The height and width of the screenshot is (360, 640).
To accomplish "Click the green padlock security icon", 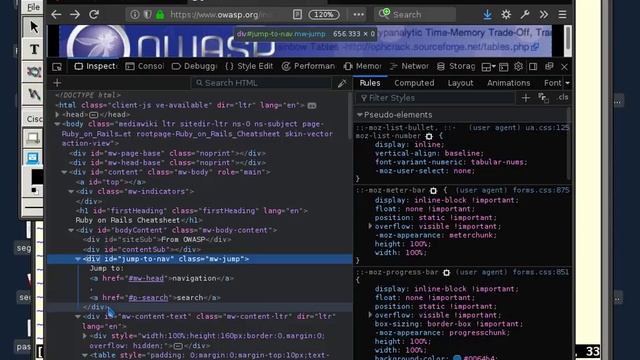I will point(160,15).
